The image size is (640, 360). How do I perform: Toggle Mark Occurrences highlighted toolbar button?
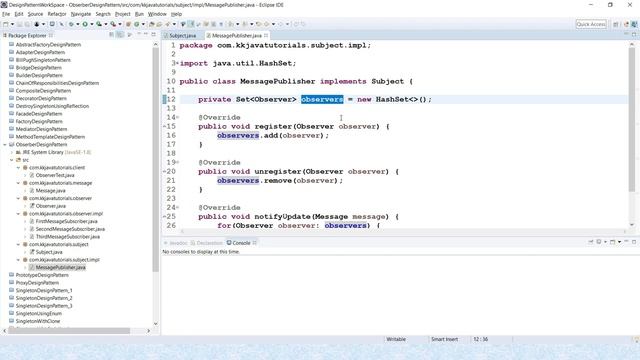[x=191, y=24]
